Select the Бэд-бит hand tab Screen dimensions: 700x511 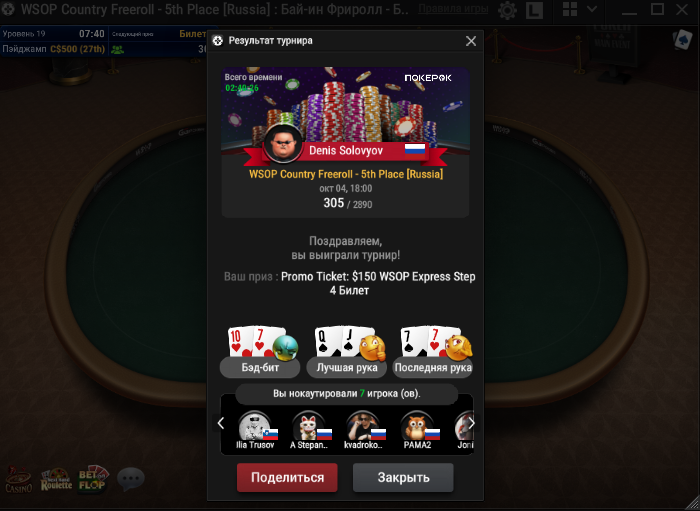point(260,368)
